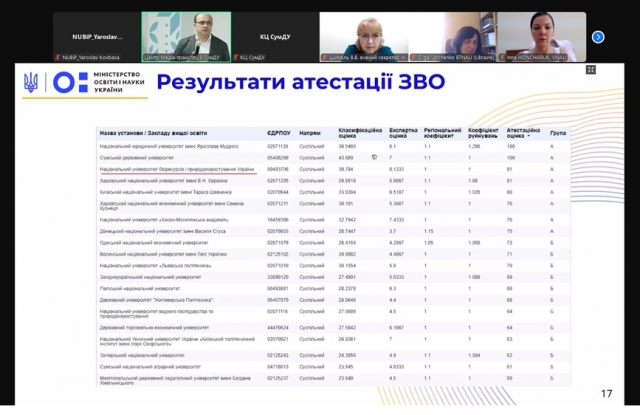Click the slide title Результати атестації ЗВО

[301, 82]
